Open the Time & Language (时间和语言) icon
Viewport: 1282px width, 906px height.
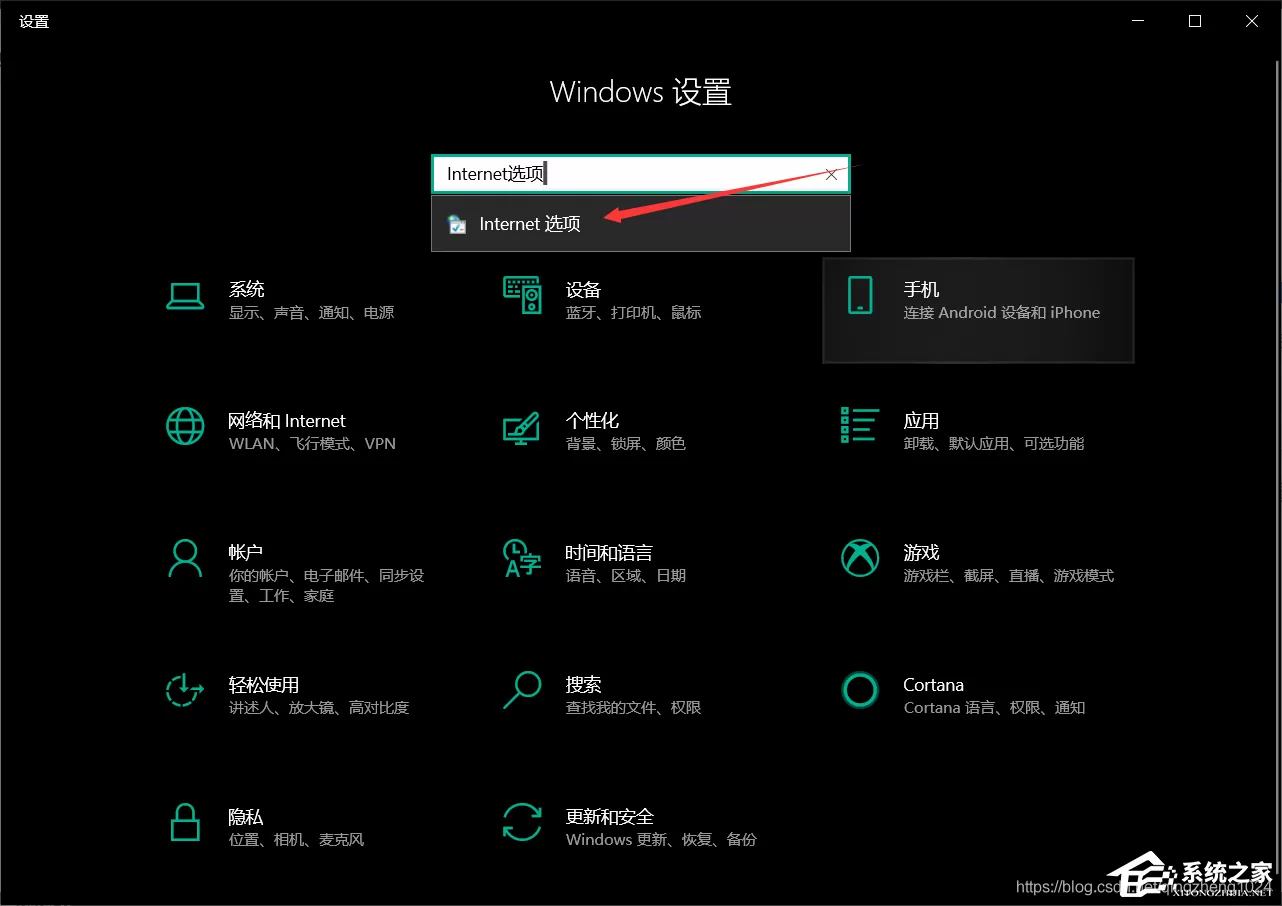(521, 558)
